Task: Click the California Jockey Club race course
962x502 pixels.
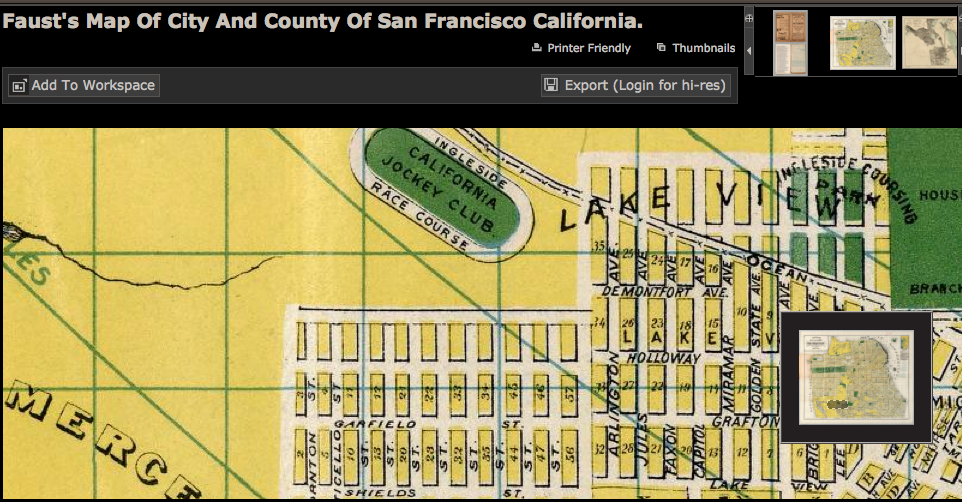Action: click(x=438, y=187)
